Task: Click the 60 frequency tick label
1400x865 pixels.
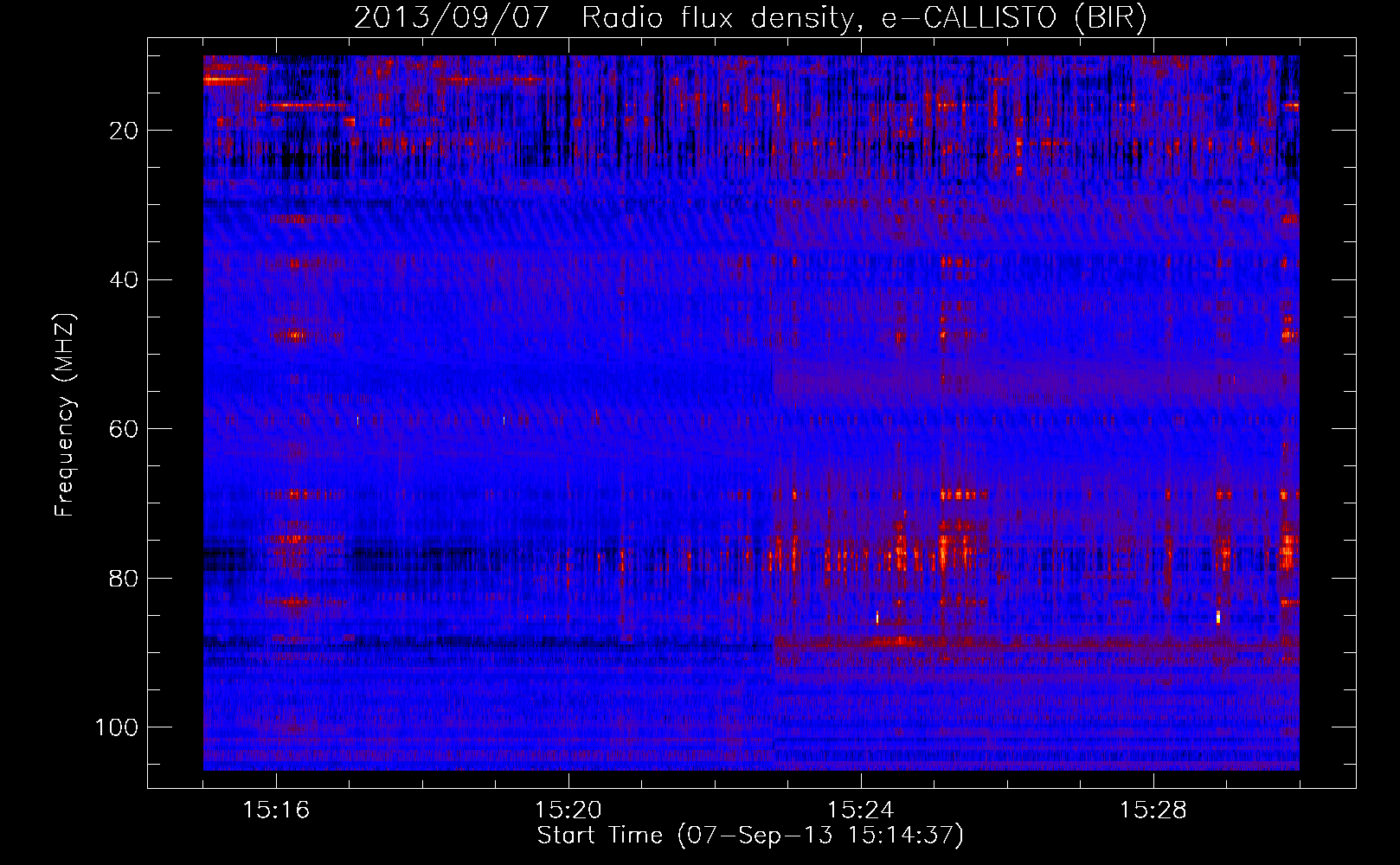Action: [124, 429]
